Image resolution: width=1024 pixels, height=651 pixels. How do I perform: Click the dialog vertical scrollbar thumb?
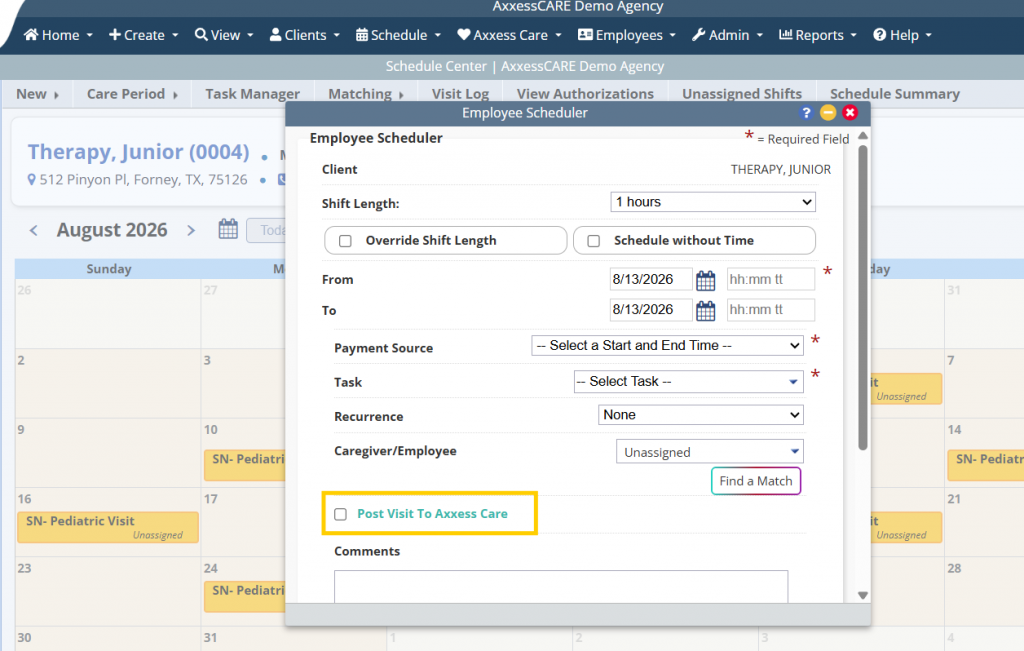pyautogui.click(x=863, y=297)
